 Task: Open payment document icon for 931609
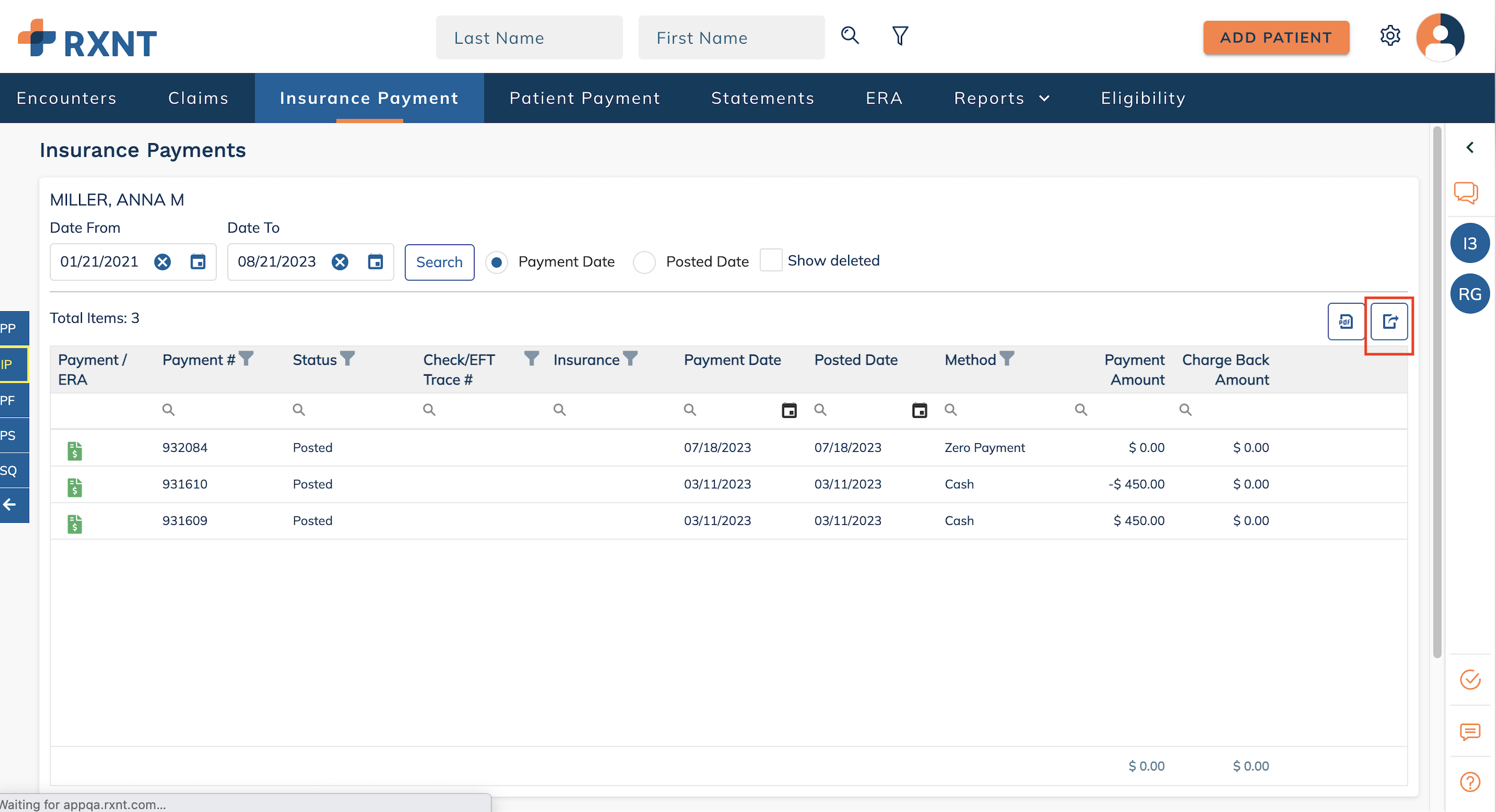[x=74, y=524]
